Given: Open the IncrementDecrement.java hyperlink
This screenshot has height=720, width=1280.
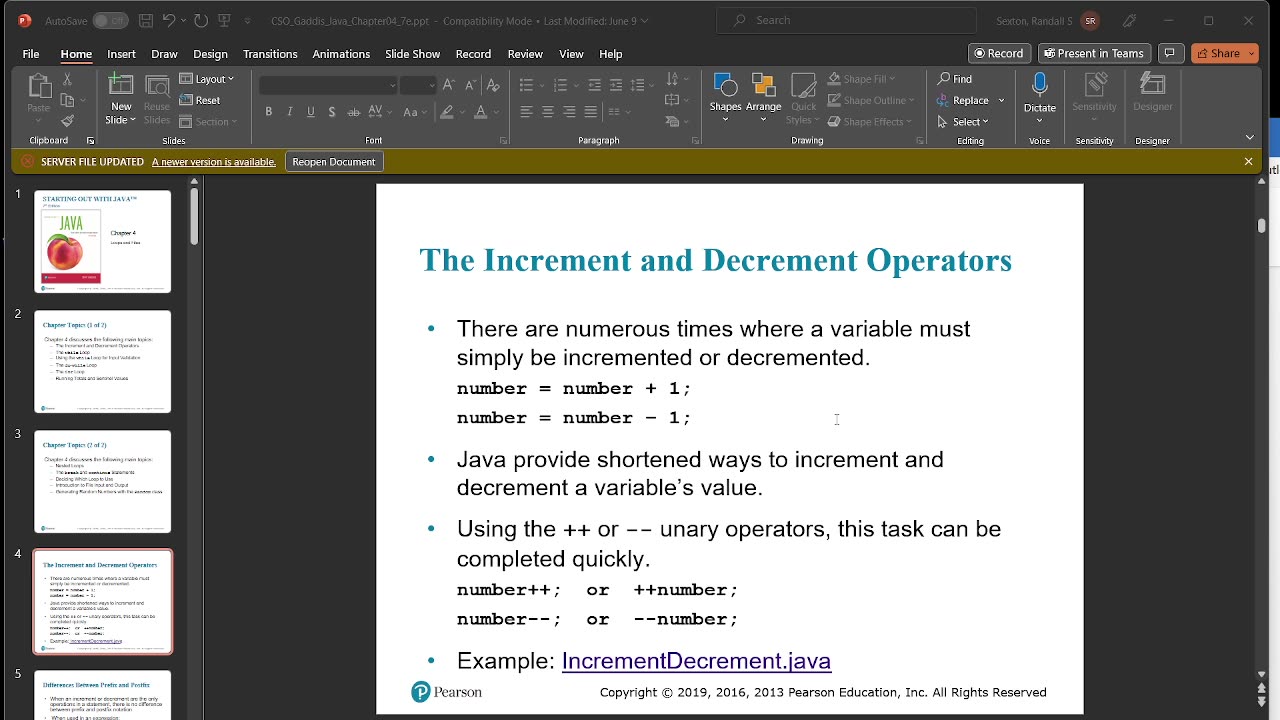Looking at the screenshot, I should (x=696, y=661).
